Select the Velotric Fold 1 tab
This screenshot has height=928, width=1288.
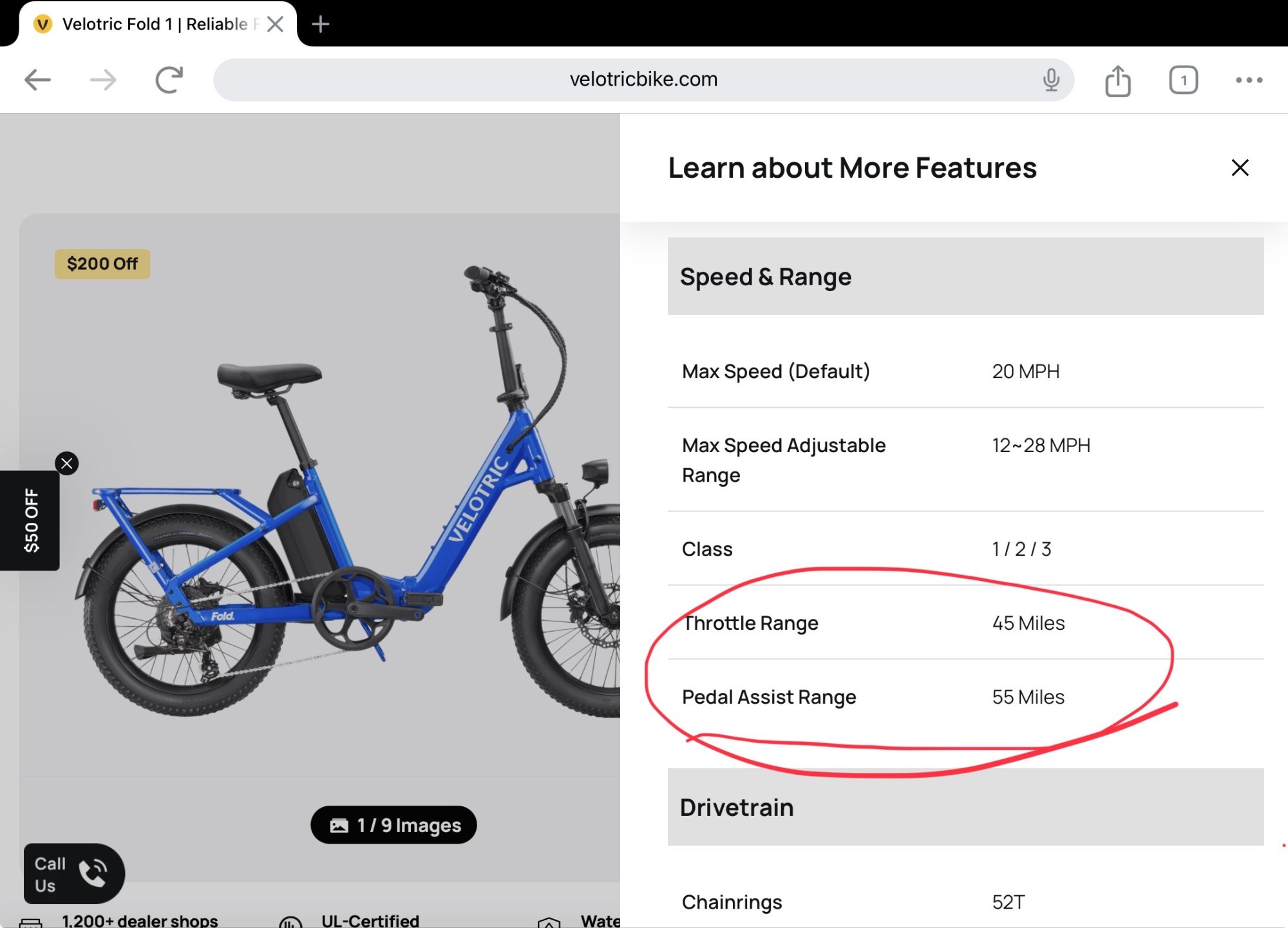click(155, 24)
